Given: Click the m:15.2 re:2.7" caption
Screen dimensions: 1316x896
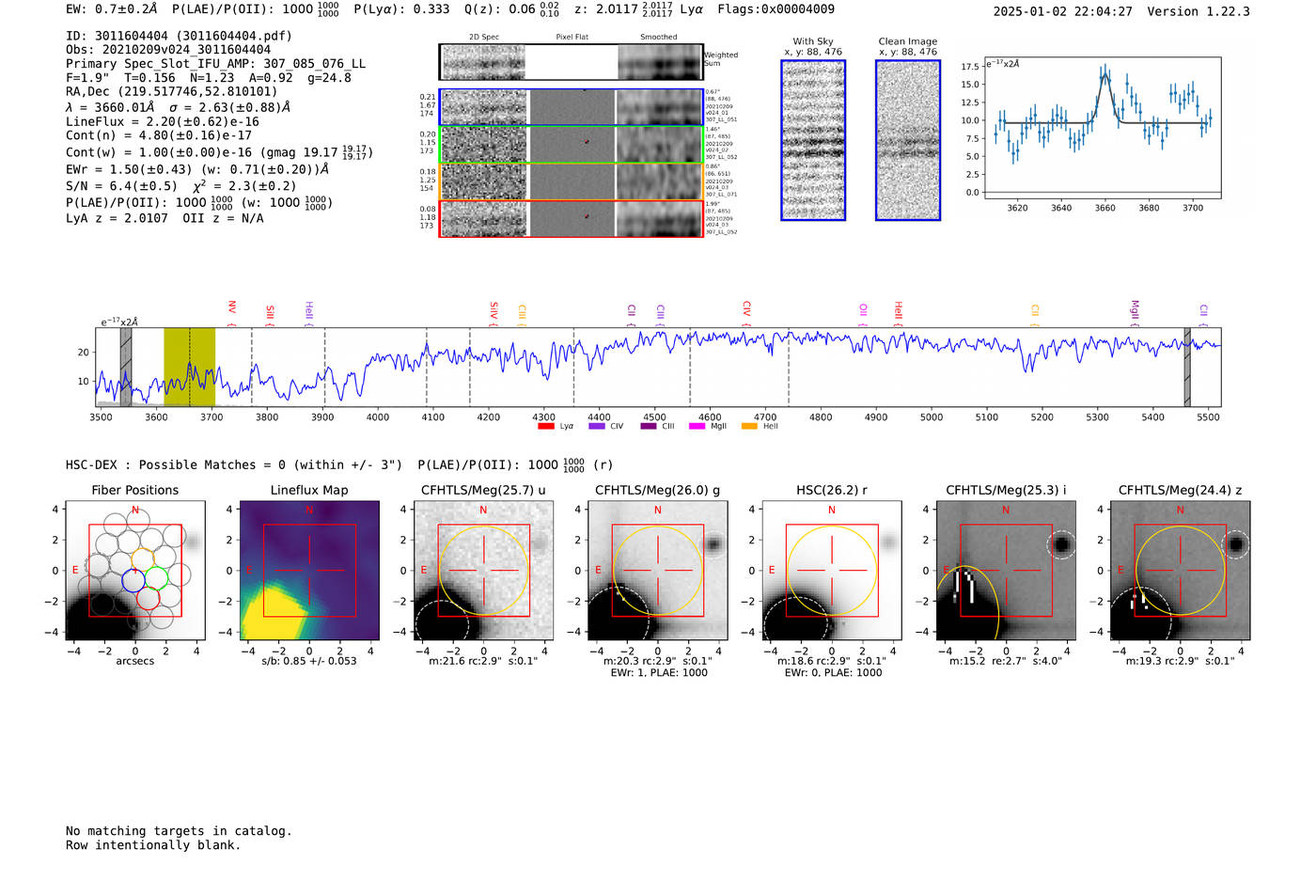Looking at the screenshot, I should 1006,661.
